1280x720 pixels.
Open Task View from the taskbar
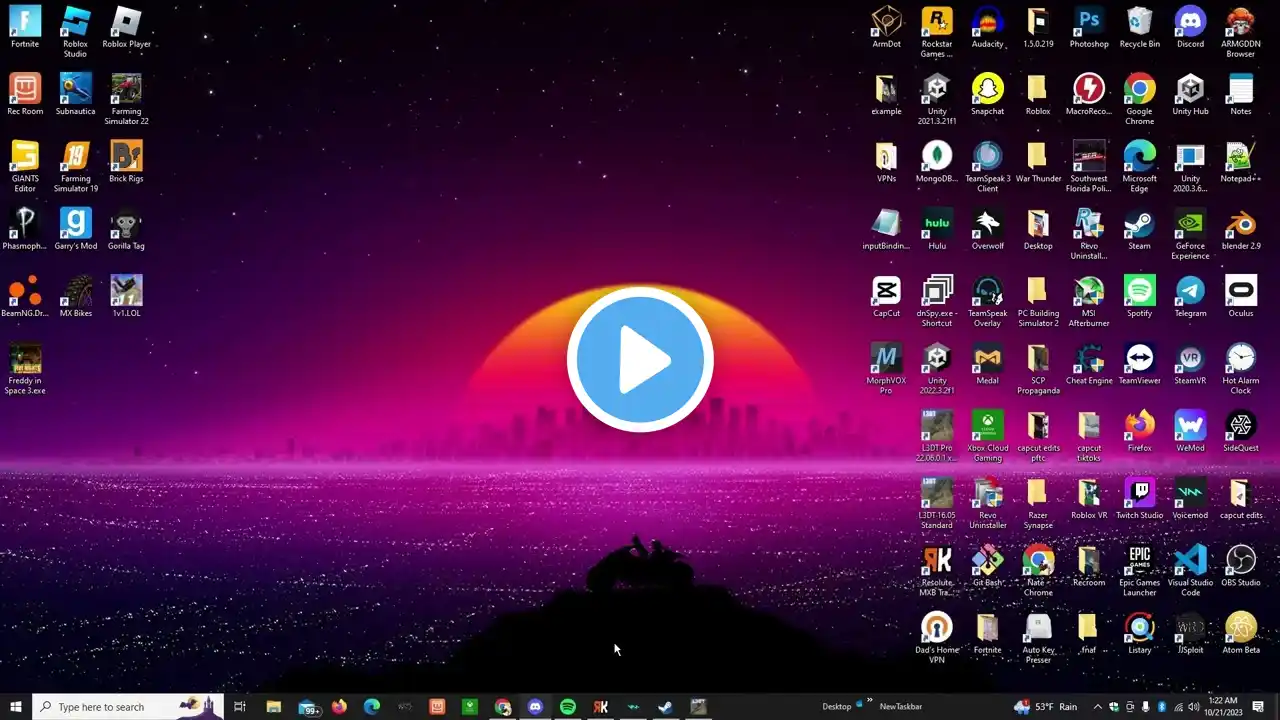240,707
